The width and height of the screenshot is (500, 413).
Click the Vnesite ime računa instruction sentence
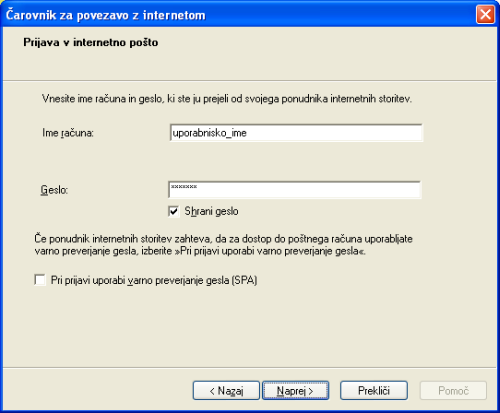click(x=227, y=99)
